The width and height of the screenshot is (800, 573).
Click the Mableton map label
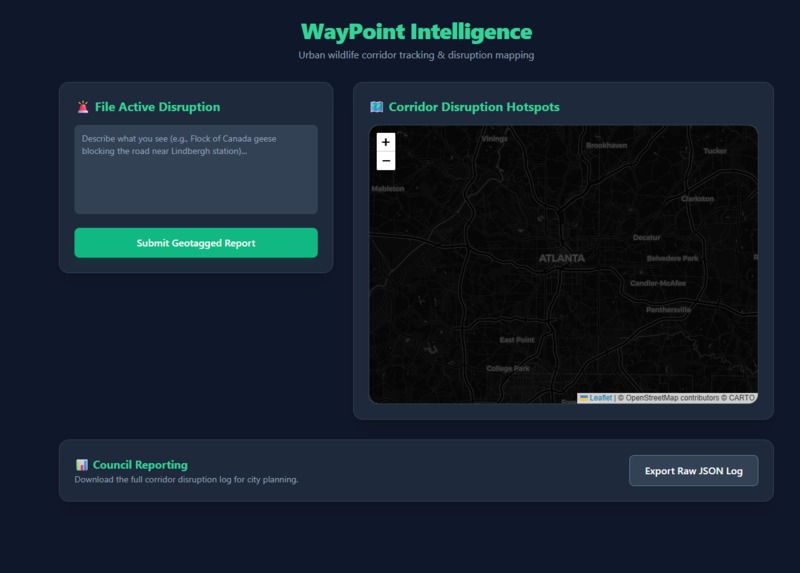tap(388, 188)
